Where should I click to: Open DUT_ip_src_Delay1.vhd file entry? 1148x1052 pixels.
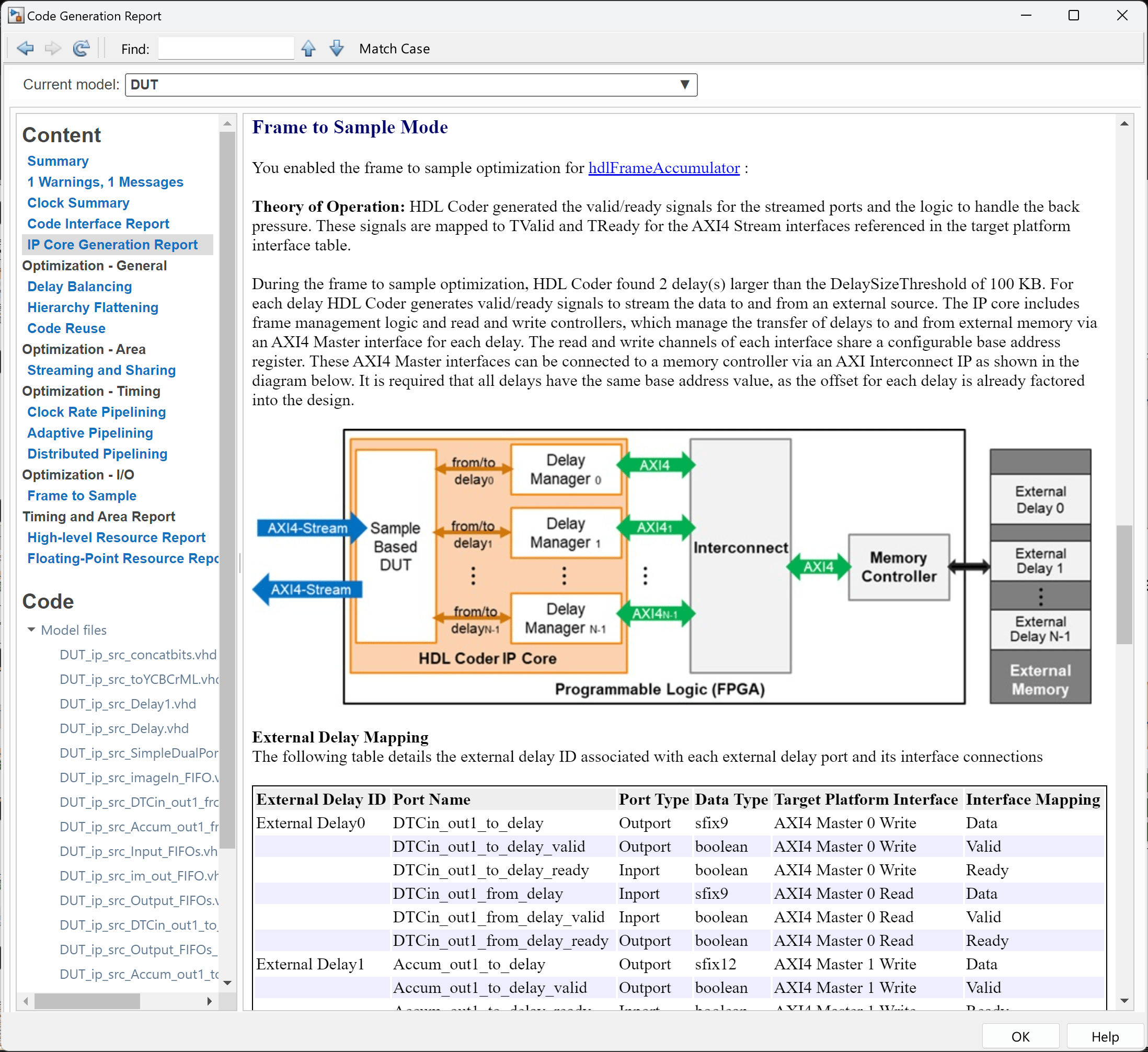coord(128,704)
